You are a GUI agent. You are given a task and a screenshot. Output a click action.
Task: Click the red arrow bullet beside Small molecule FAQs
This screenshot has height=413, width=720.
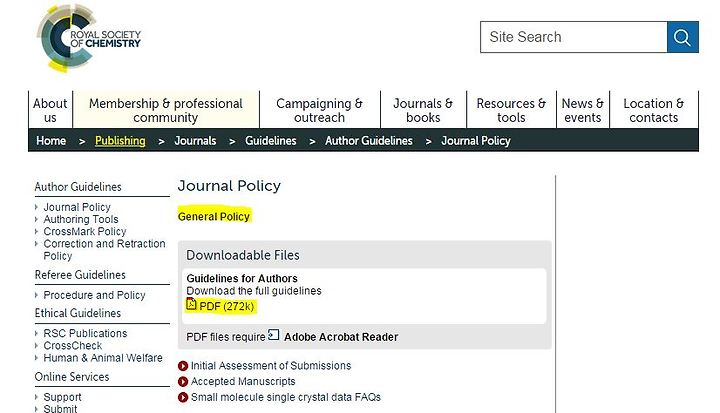[183, 397]
